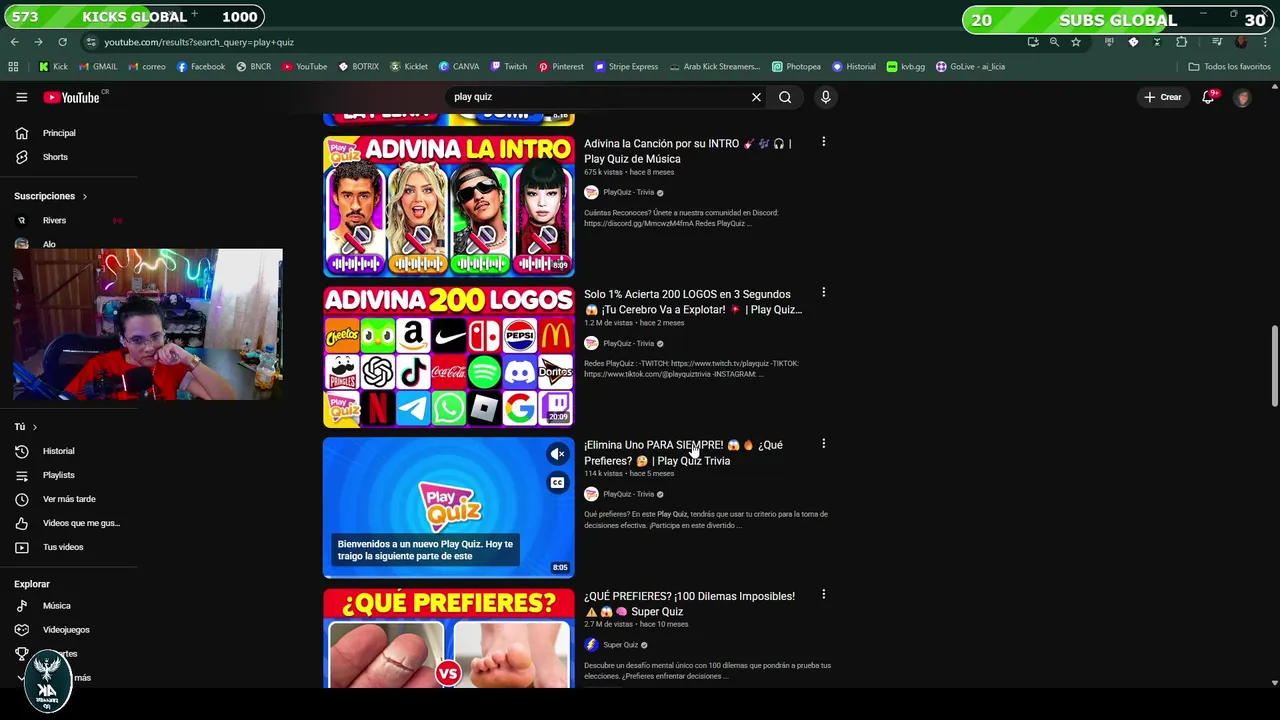Clear the search box with the X
This screenshot has height=720, width=1280.
click(756, 97)
